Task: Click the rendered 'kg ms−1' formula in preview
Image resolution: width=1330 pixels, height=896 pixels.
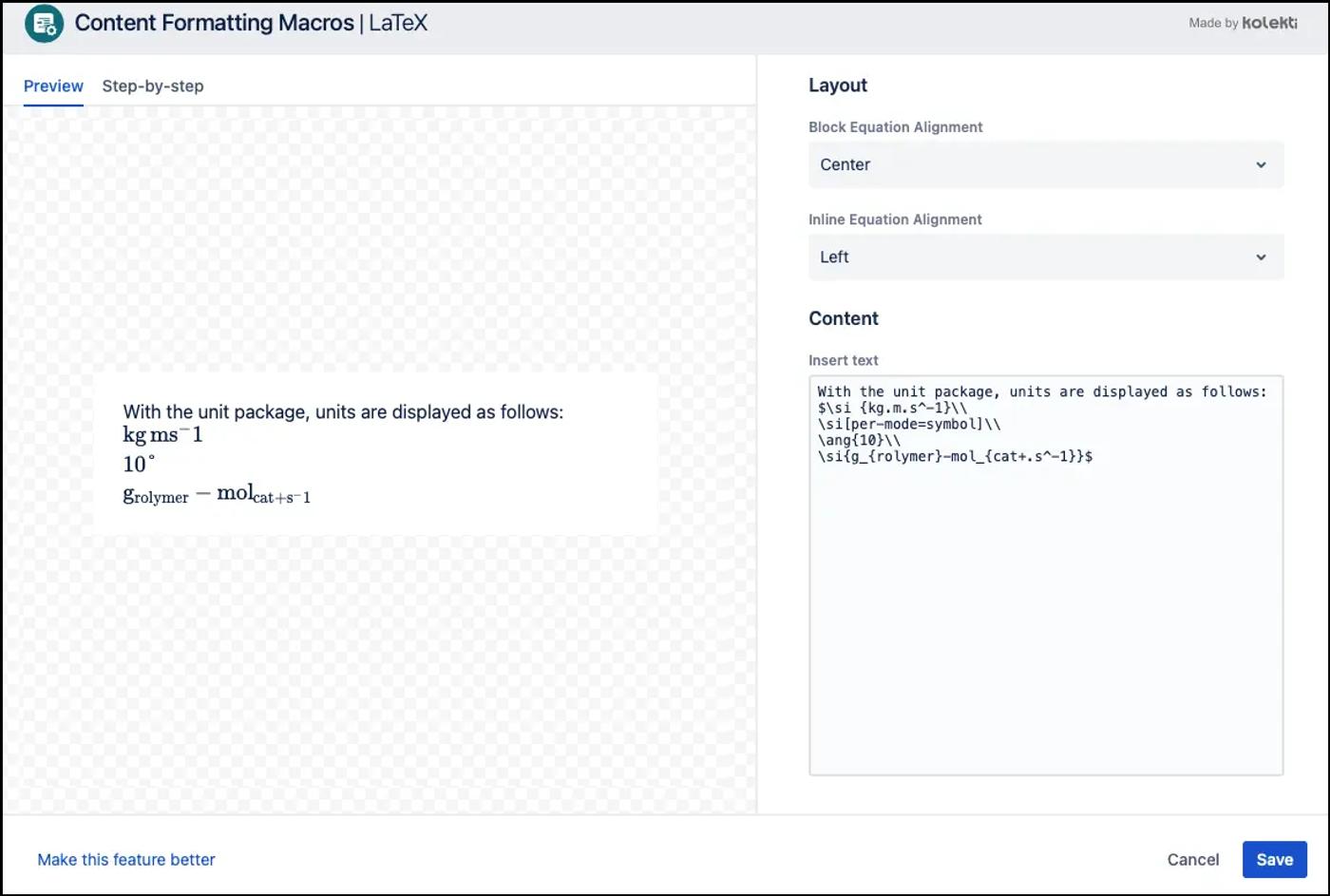Action: (x=162, y=435)
